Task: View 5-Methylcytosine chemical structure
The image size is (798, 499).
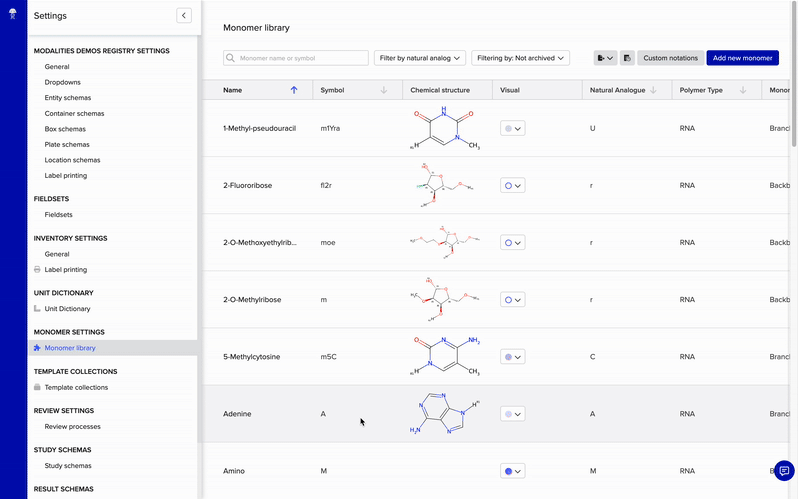Action: click(445, 356)
